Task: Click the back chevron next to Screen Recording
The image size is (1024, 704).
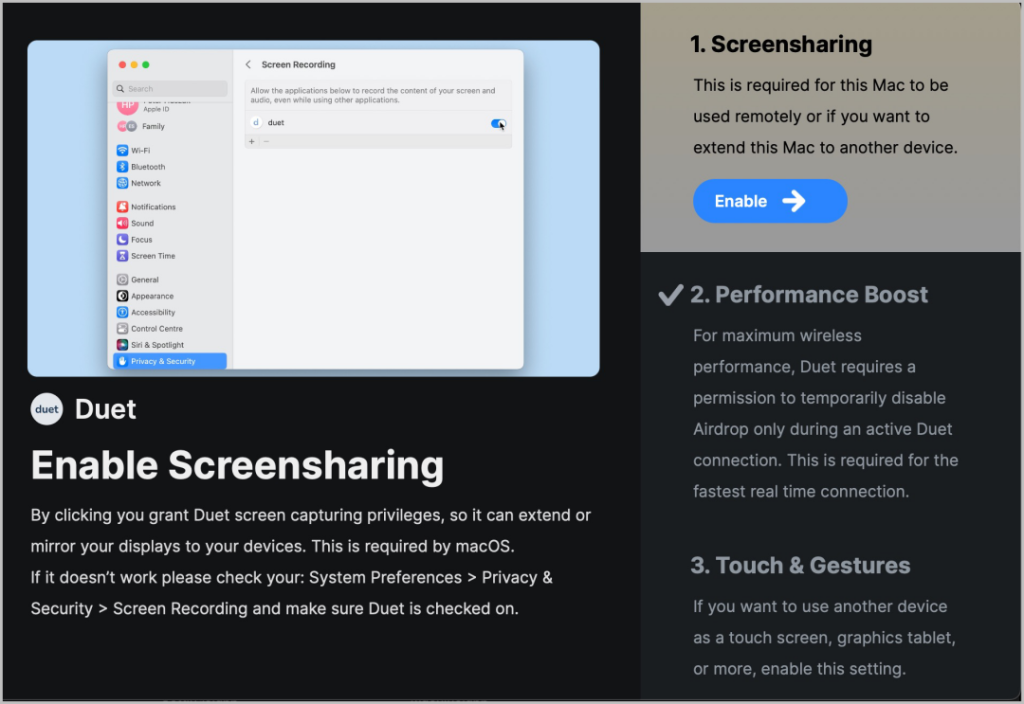Action: click(248, 64)
